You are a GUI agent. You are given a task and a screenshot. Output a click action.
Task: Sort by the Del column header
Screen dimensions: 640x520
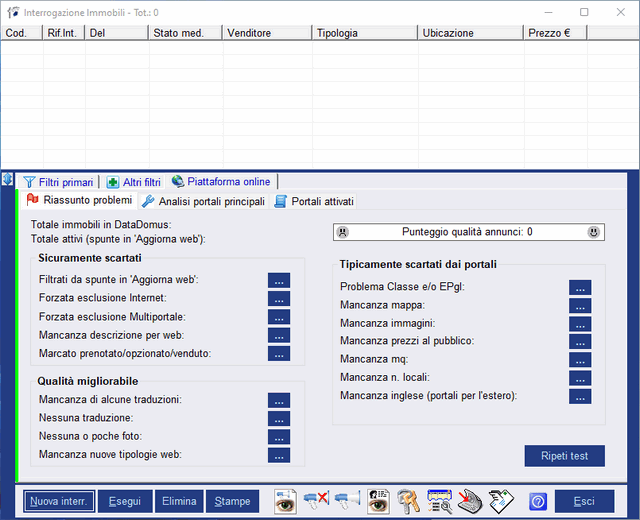tap(117, 33)
